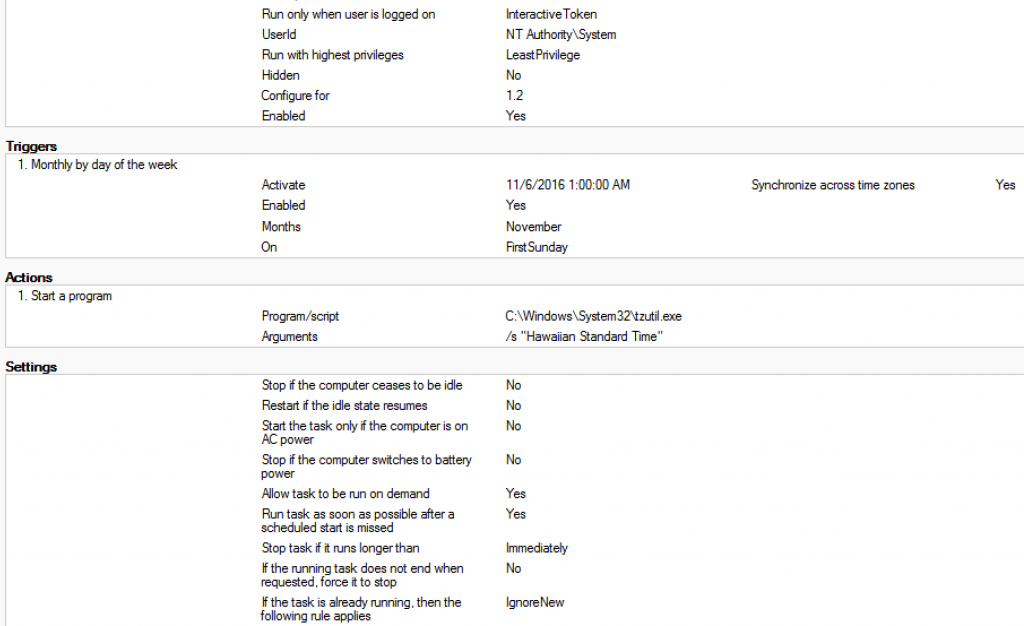The width and height of the screenshot is (1024, 626).
Task: Click the 'Allow task to be run on demand' label
Action: pos(346,494)
